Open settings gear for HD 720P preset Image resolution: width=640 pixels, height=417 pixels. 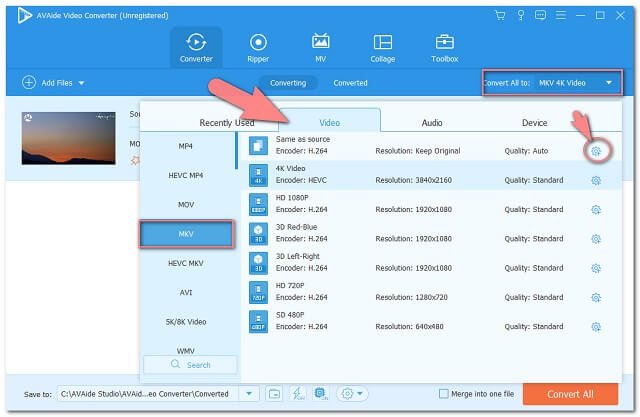596,298
